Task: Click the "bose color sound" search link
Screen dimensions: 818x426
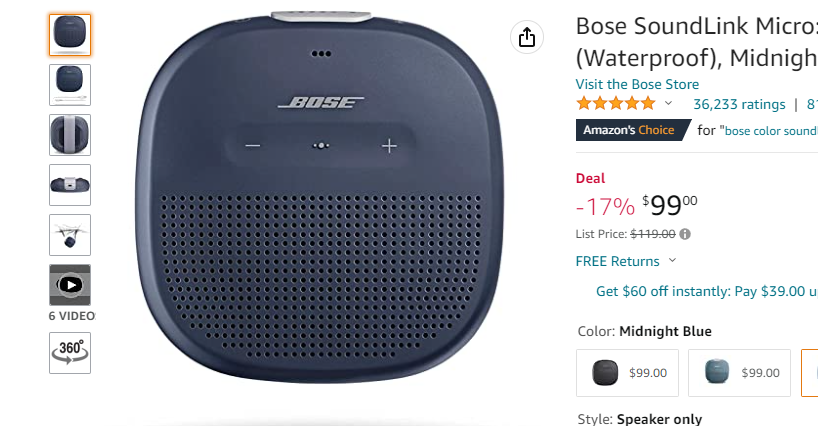Action: tap(770, 130)
